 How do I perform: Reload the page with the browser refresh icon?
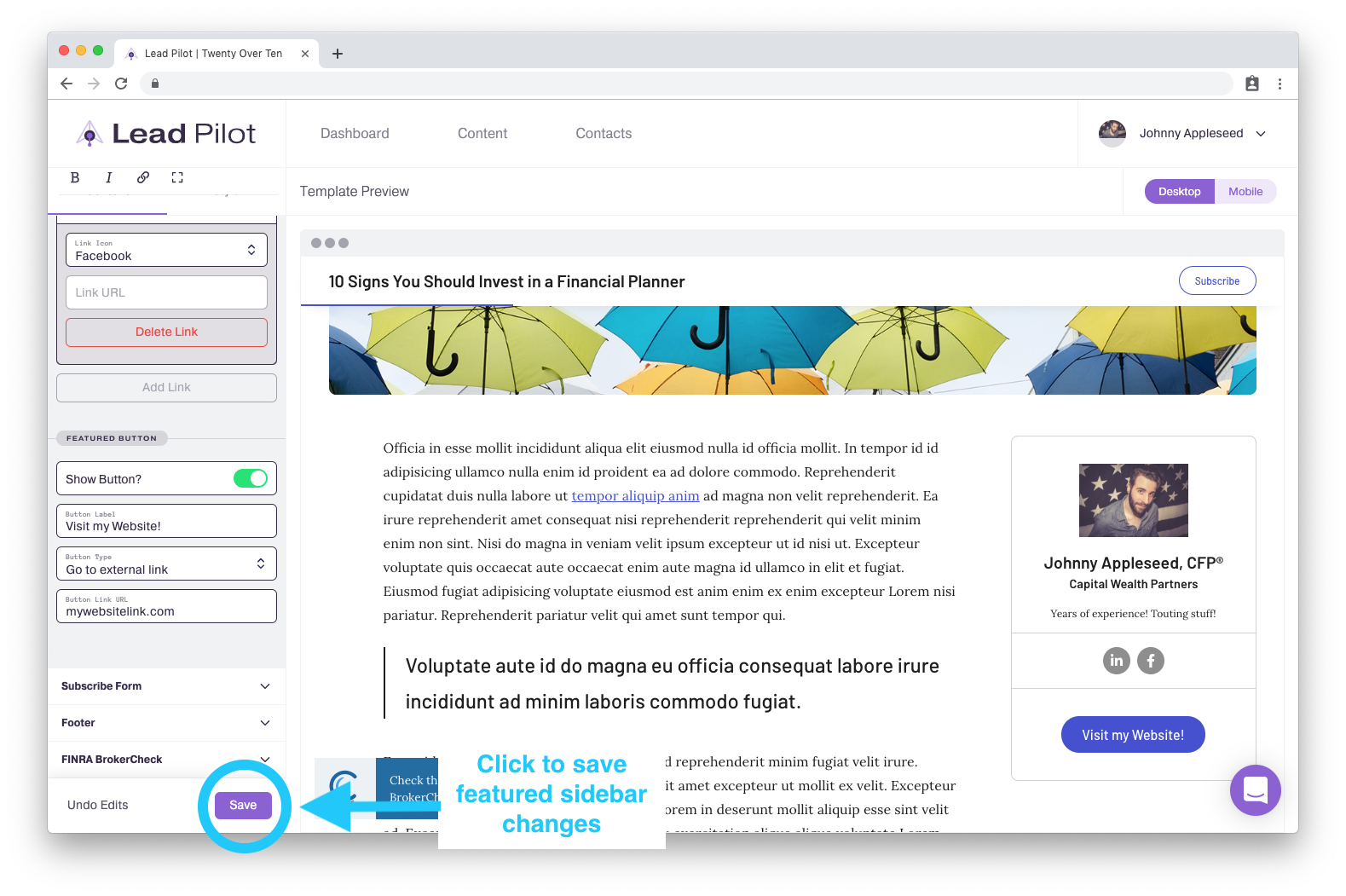point(121,84)
